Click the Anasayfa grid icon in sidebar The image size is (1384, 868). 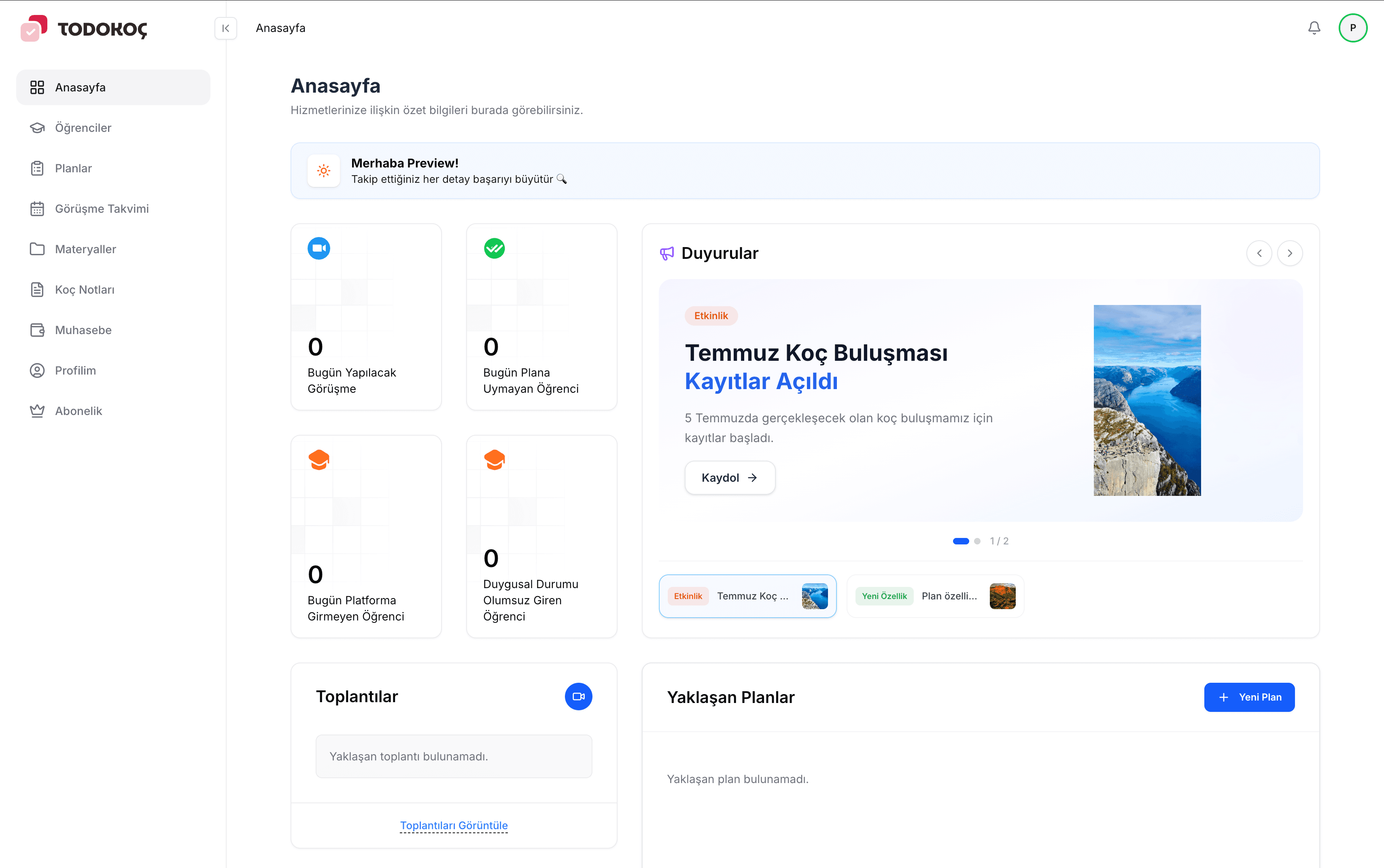pyautogui.click(x=37, y=87)
